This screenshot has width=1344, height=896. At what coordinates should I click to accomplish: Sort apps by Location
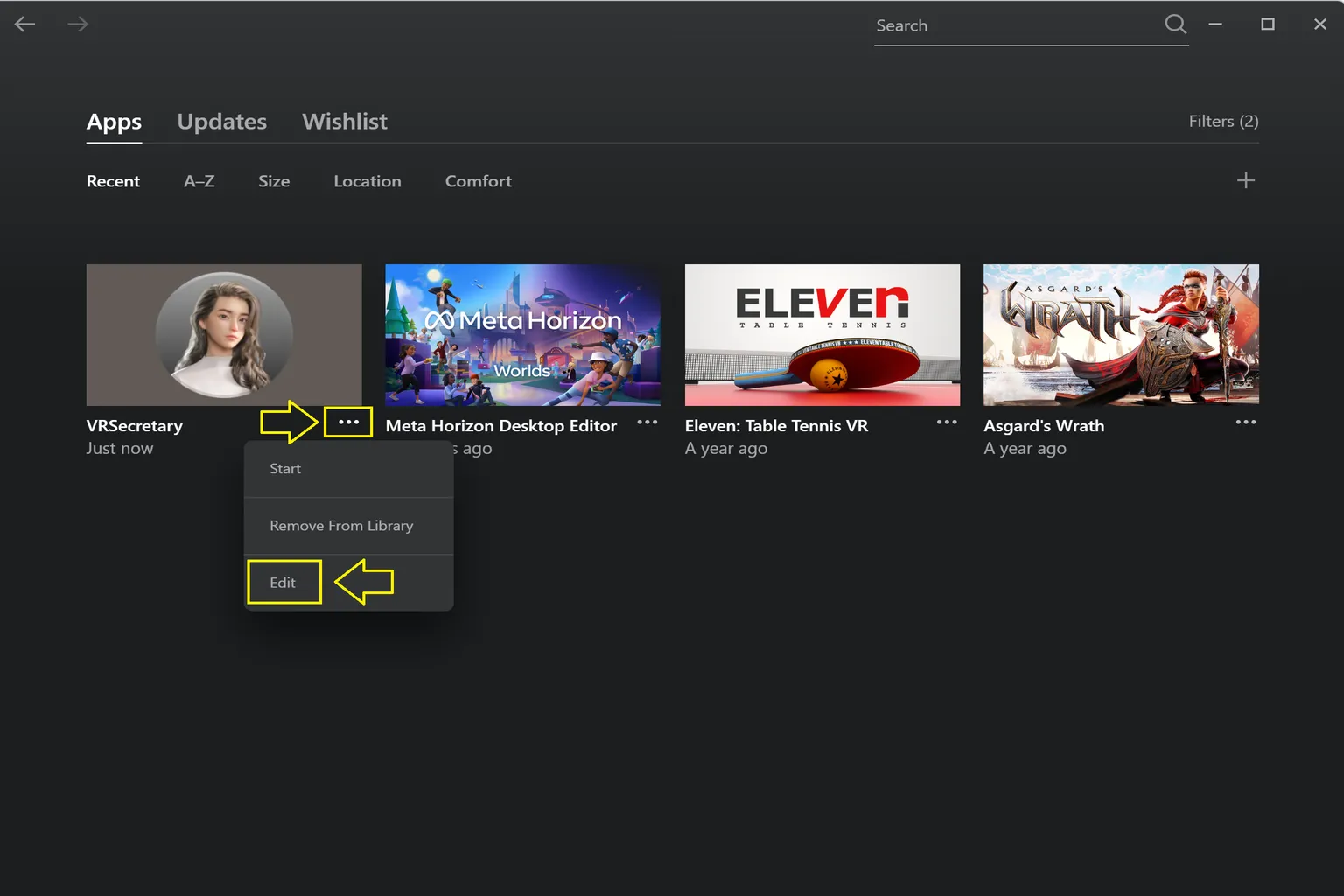(x=367, y=181)
